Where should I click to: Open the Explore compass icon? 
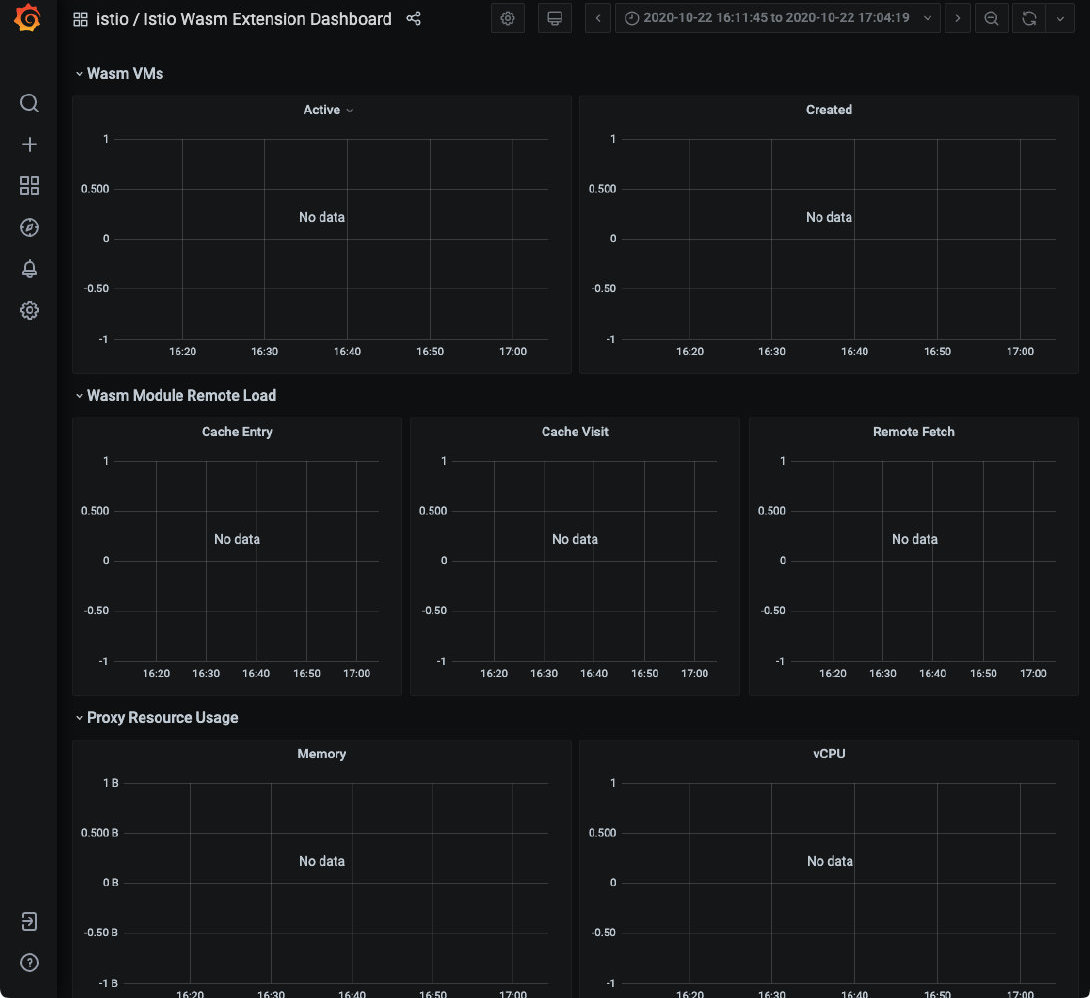[x=29, y=228]
